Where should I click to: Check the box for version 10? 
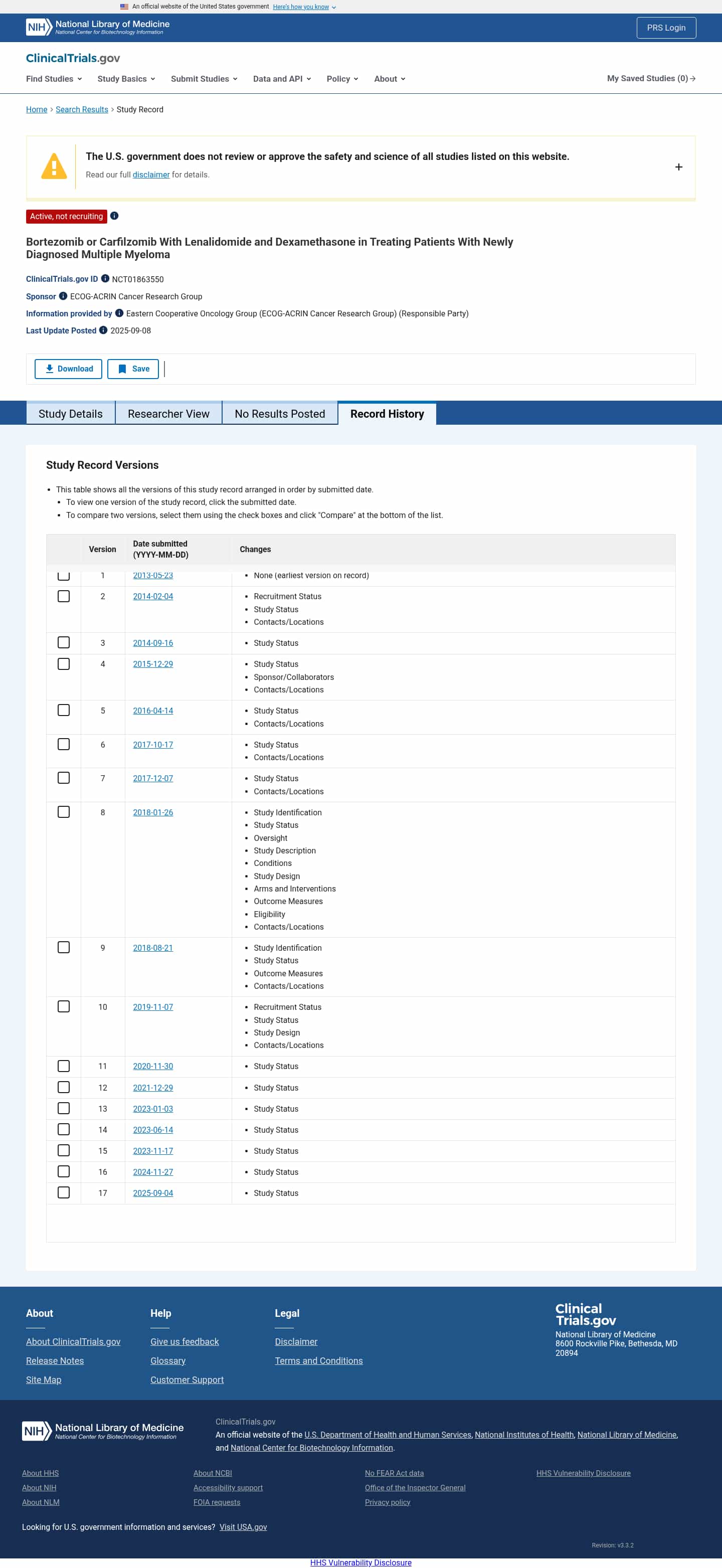[x=64, y=1007]
